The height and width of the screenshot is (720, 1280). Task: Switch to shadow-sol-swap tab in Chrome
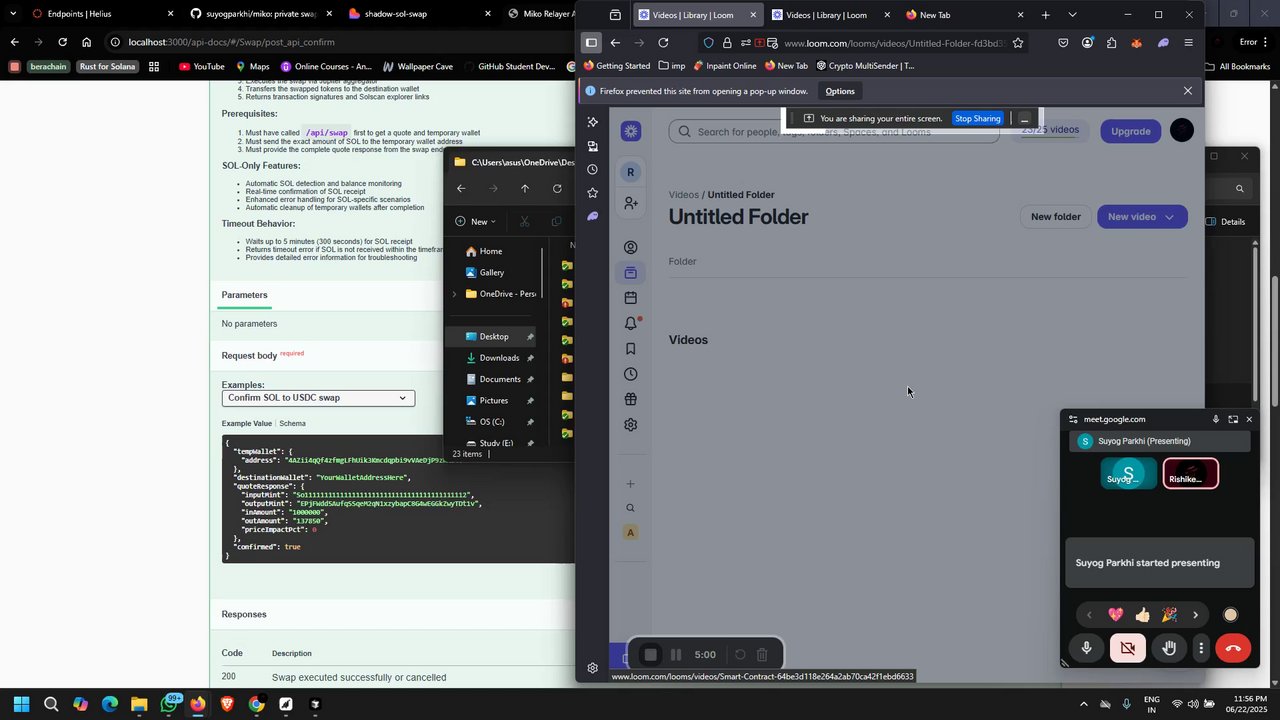click(x=420, y=14)
